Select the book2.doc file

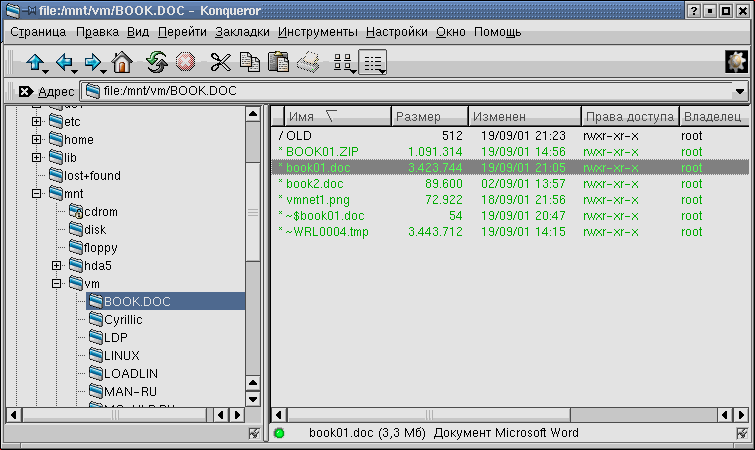317,184
